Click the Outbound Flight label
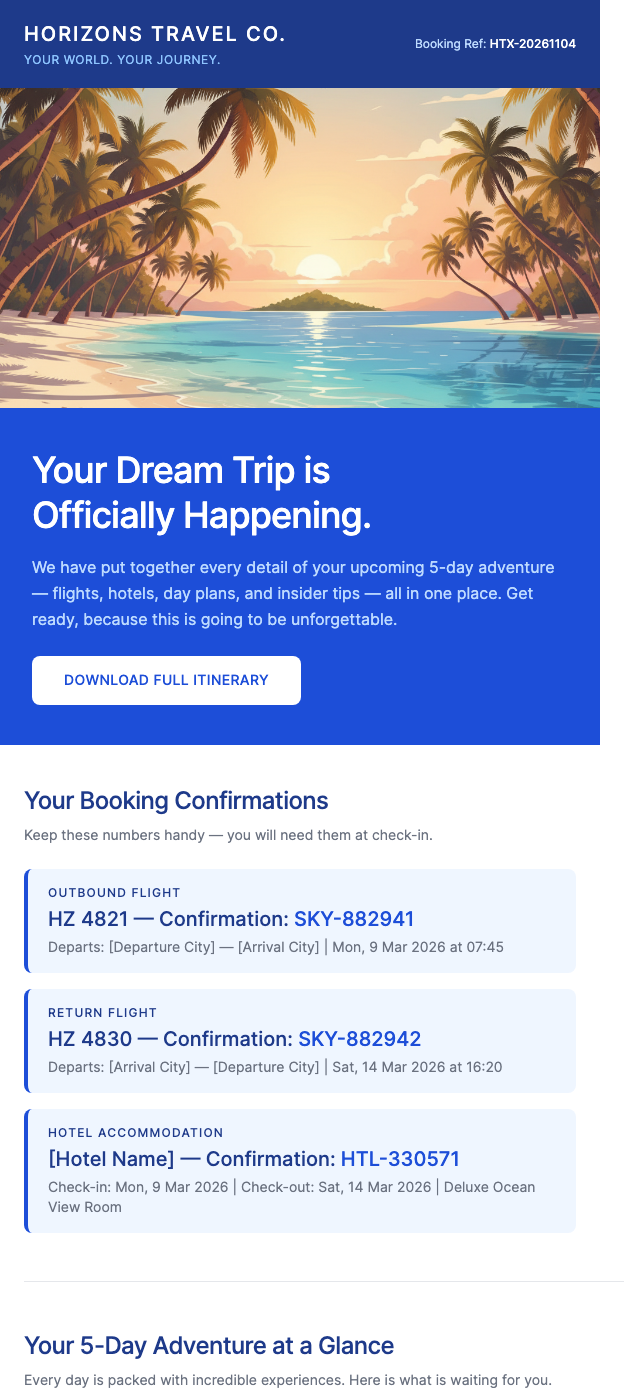Screen dimensions: 624x1400 click(x=114, y=892)
